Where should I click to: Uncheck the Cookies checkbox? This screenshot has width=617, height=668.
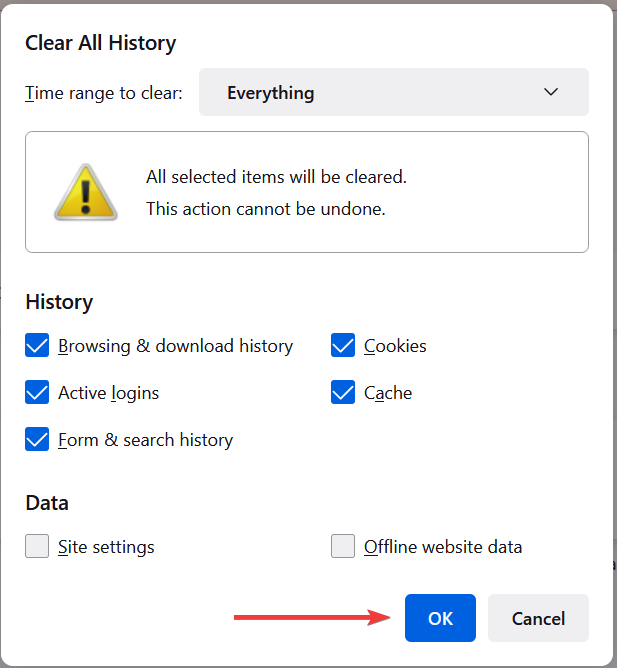(x=343, y=345)
